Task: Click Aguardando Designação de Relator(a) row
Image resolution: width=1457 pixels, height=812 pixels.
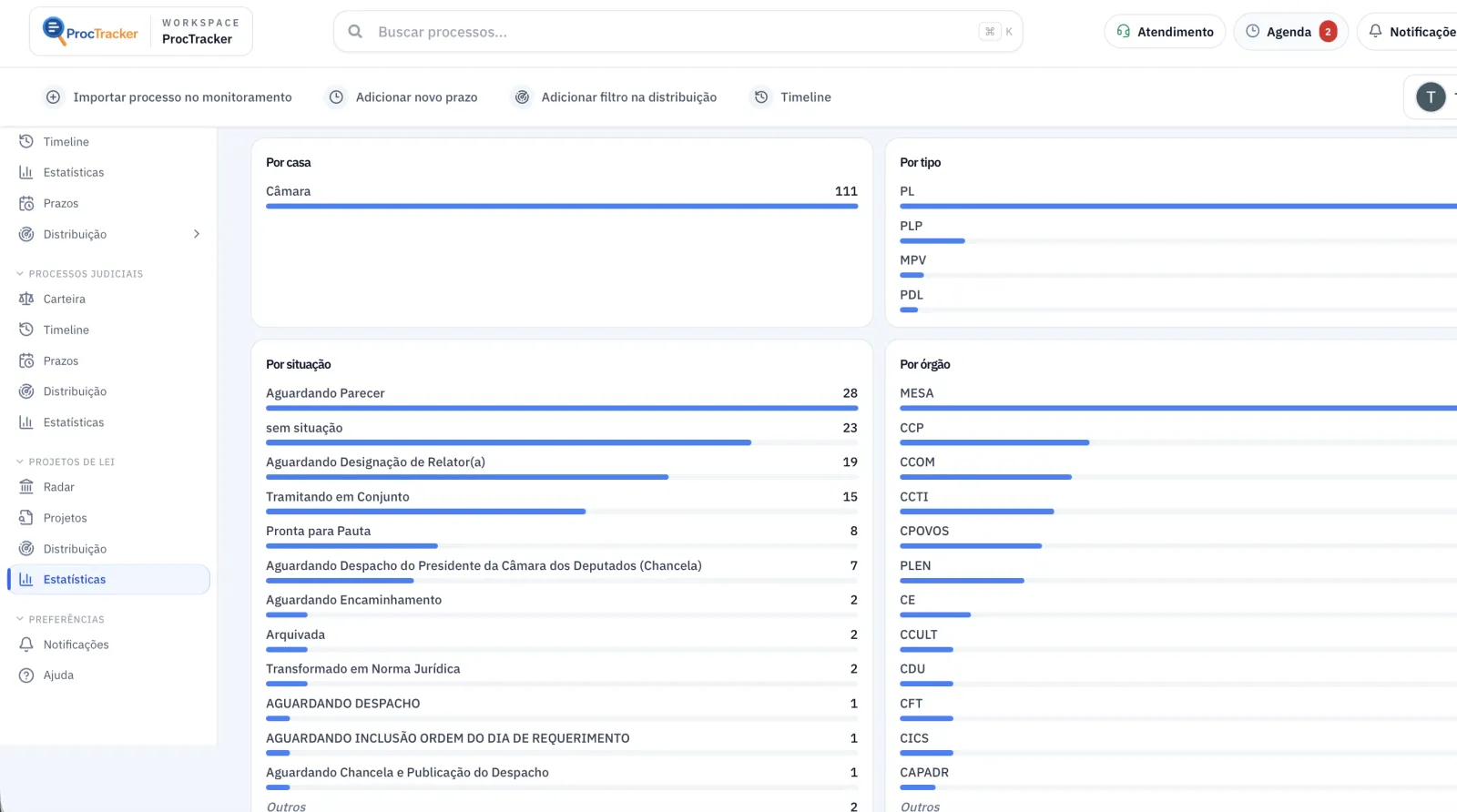Action: pos(562,468)
